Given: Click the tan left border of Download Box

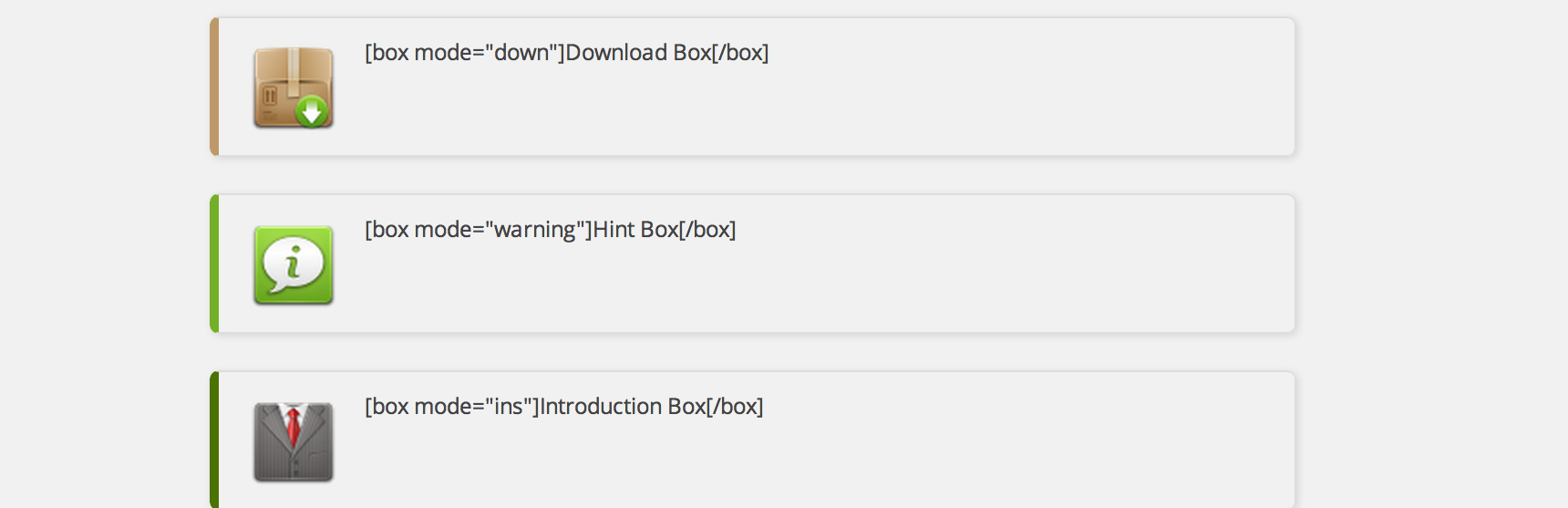Looking at the screenshot, I should pyautogui.click(x=214, y=87).
